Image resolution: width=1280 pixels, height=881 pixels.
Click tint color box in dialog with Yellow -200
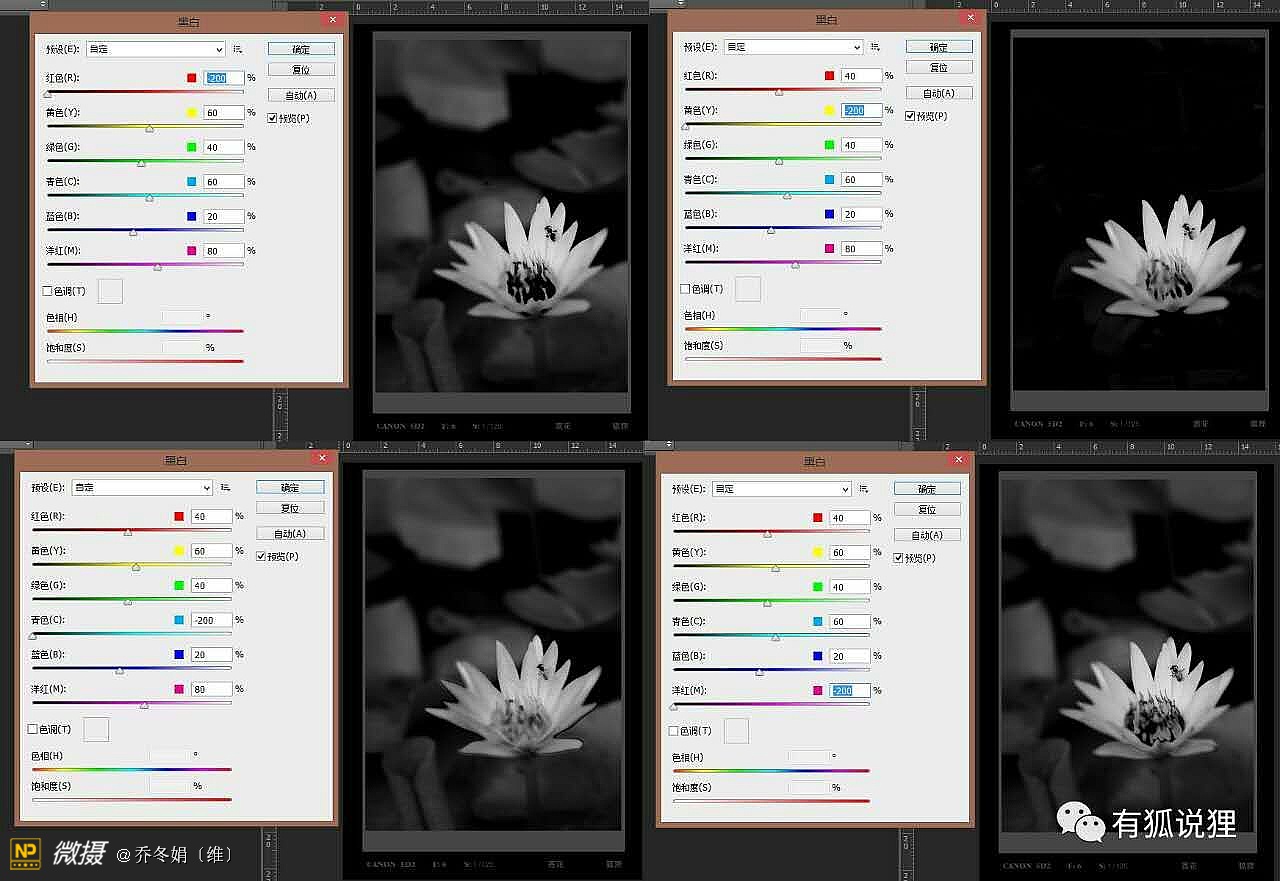pyautogui.click(x=747, y=289)
